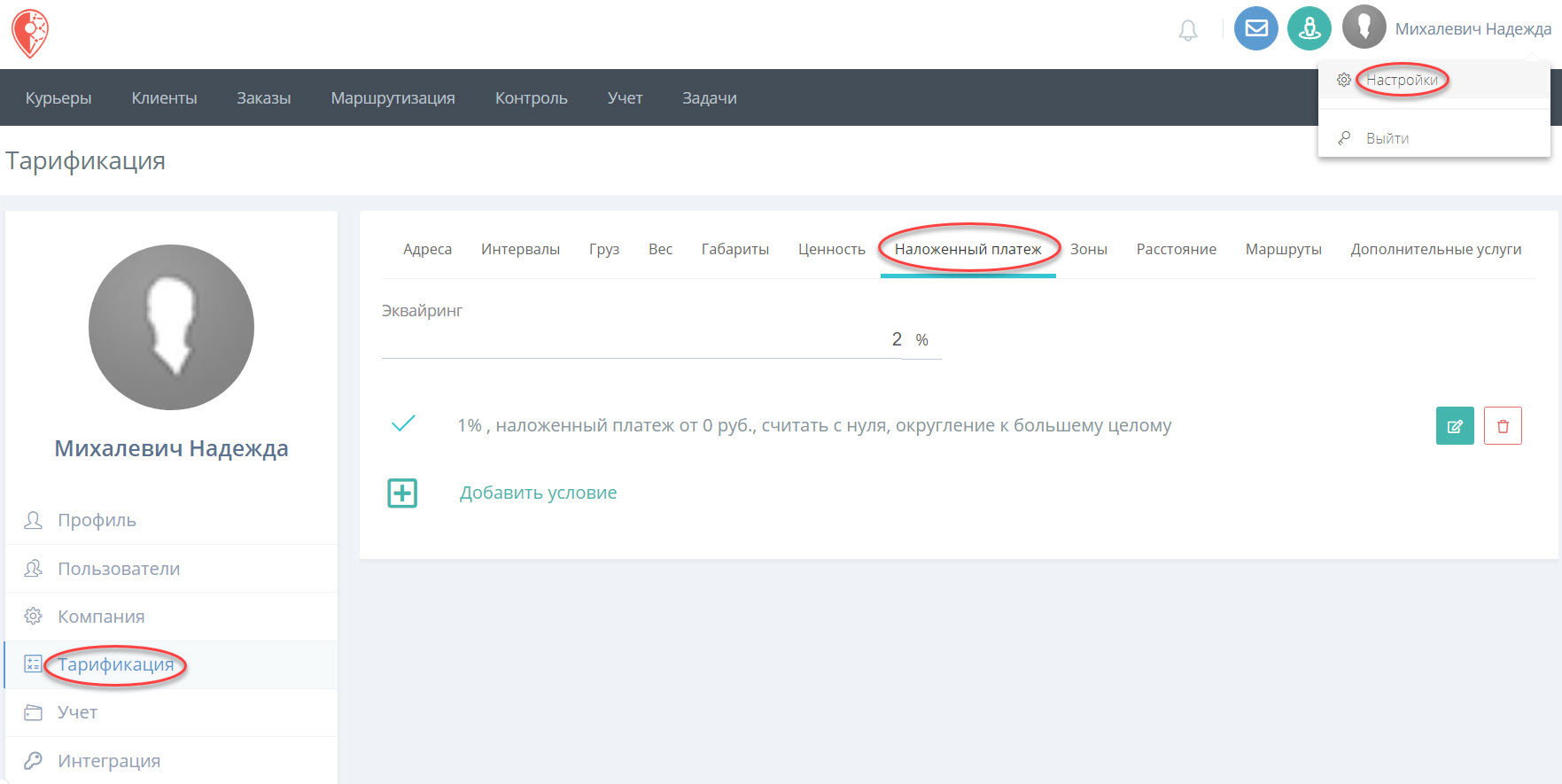Image resolution: width=1562 pixels, height=784 pixels.
Task: Switch to the Интервалы tab
Action: tap(521, 250)
